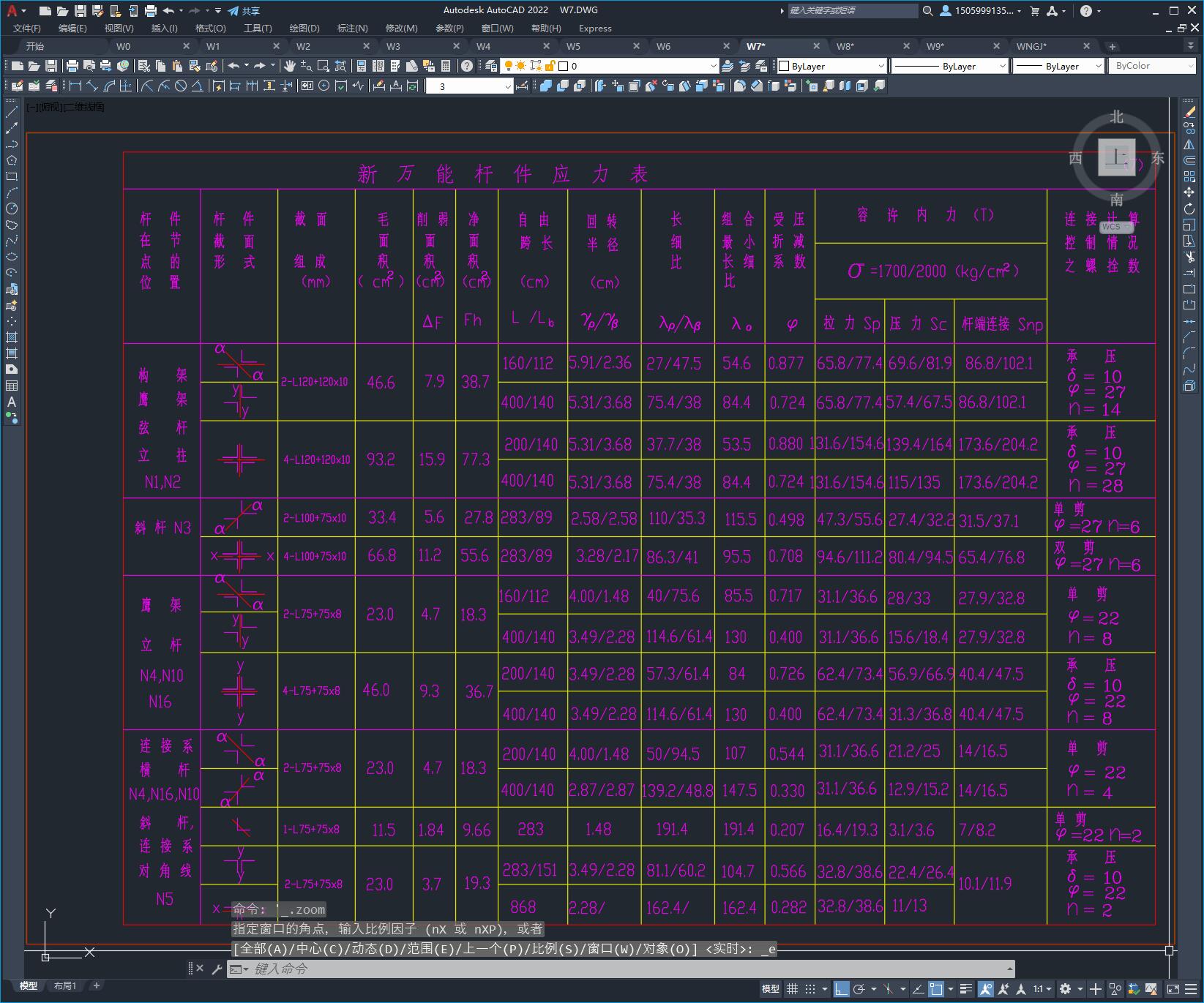Toggle polar tracking in status bar
Image resolution: width=1204 pixels, height=1003 pixels.
tap(859, 989)
